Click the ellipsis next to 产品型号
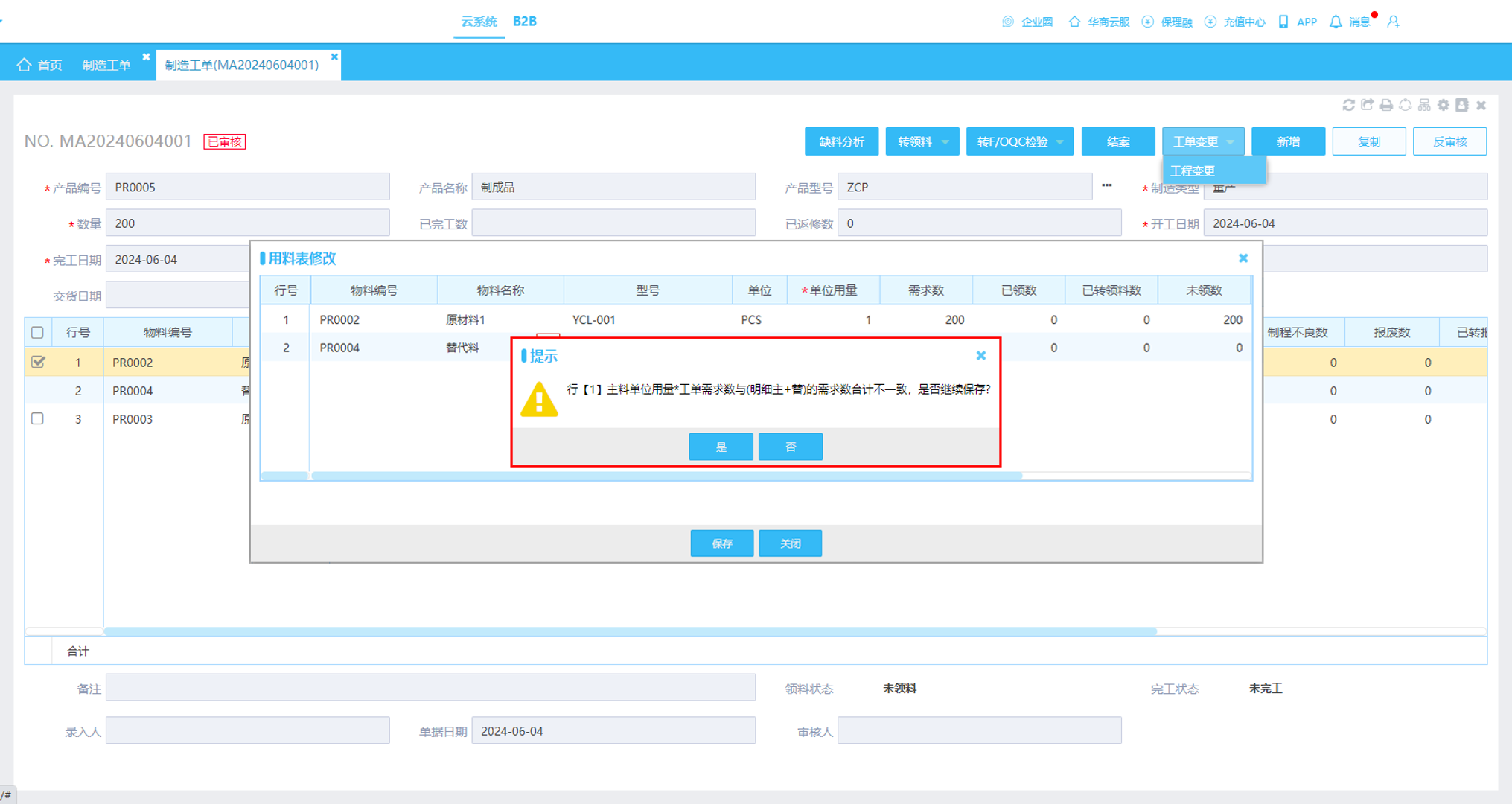The height and width of the screenshot is (804, 1512). (x=1107, y=186)
